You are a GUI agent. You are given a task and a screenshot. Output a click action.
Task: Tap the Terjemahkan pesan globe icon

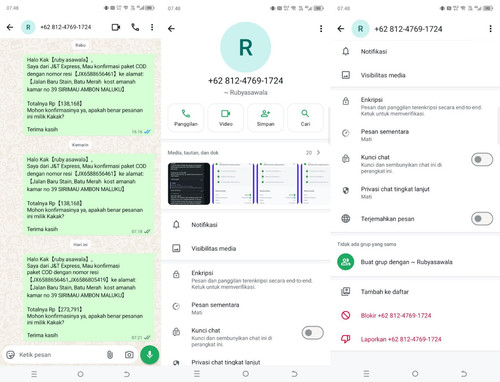pyautogui.click(x=346, y=219)
